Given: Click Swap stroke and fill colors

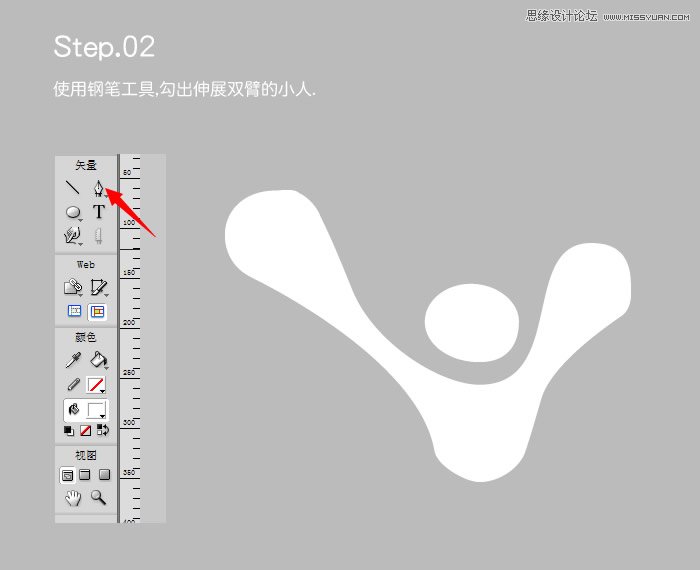Looking at the screenshot, I should pos(102,430).
